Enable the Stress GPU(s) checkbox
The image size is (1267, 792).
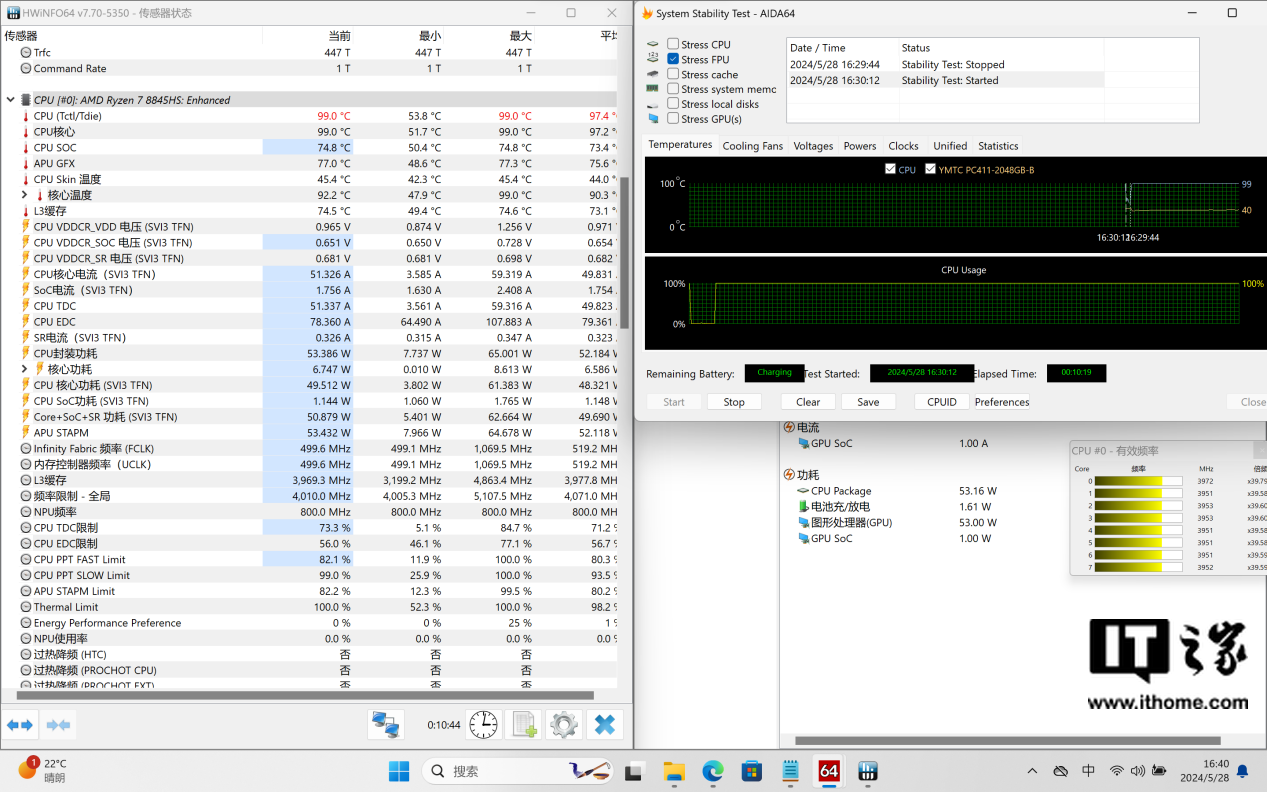[673, 119]
